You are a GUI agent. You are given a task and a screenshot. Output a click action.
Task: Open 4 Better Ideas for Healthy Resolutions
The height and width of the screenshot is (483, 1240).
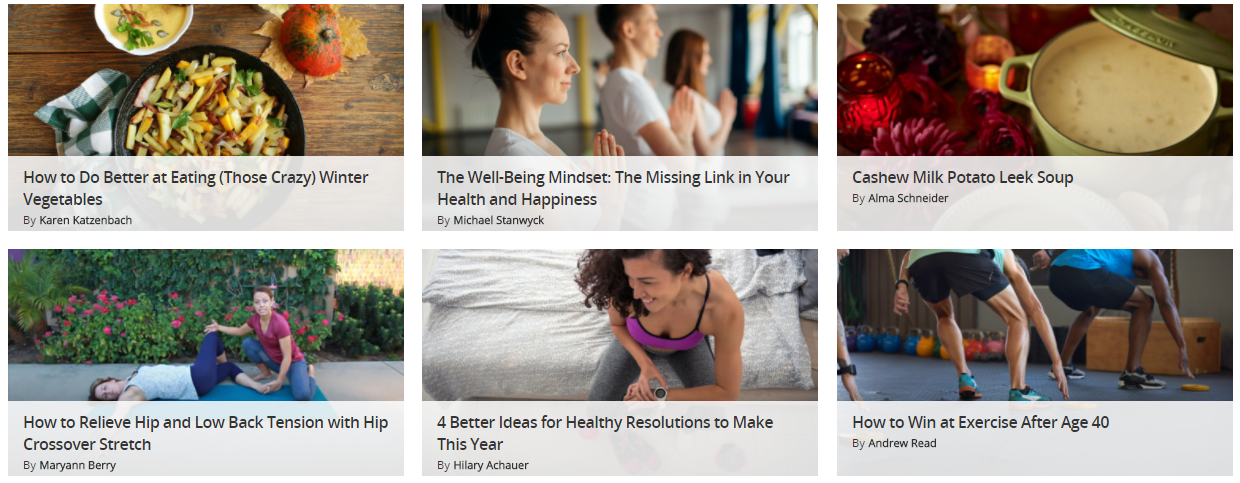(x=605, y=433)
